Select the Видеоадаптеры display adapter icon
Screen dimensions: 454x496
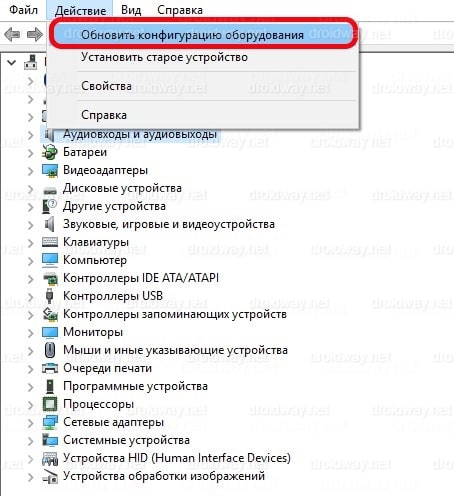[x=50, y=170]
